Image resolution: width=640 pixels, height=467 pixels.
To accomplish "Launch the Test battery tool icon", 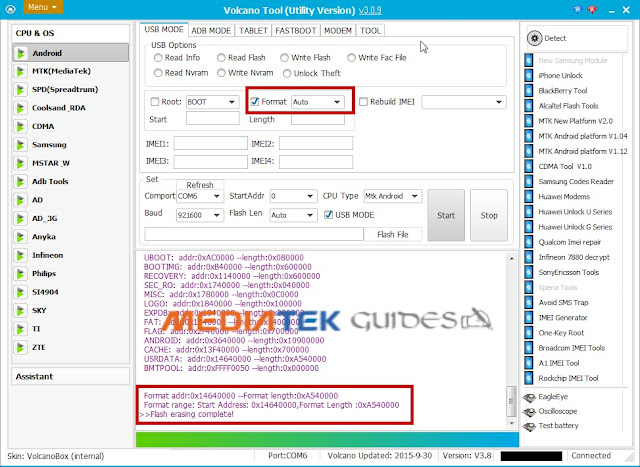I will [x=529, y=426].
